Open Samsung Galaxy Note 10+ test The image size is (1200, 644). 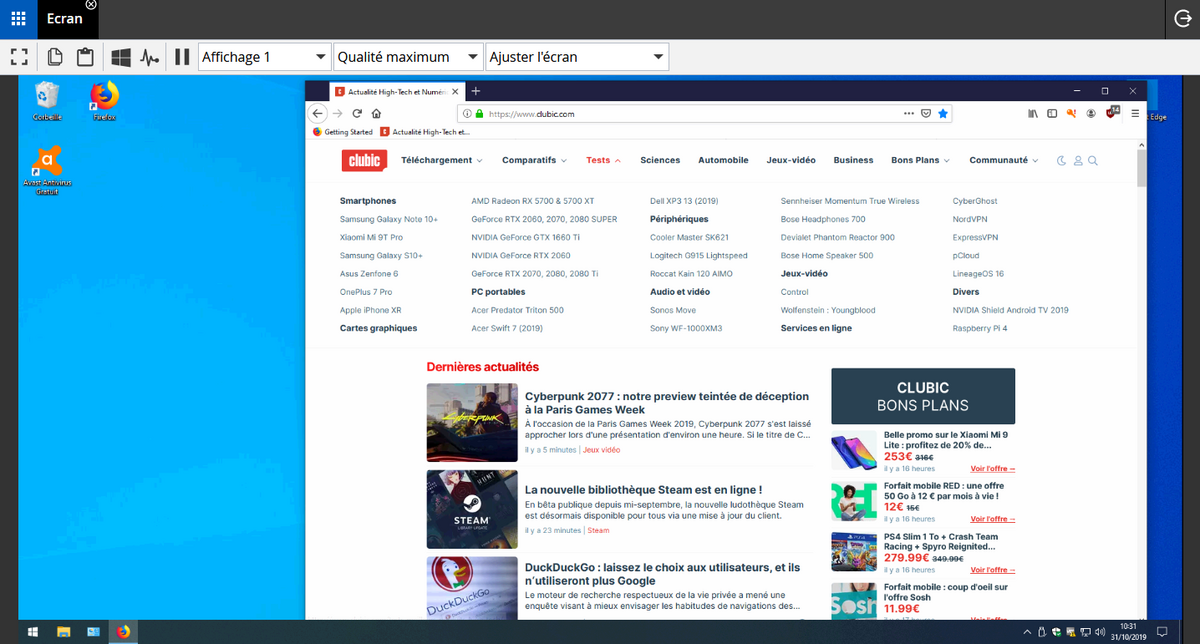[x=388, y=219]
